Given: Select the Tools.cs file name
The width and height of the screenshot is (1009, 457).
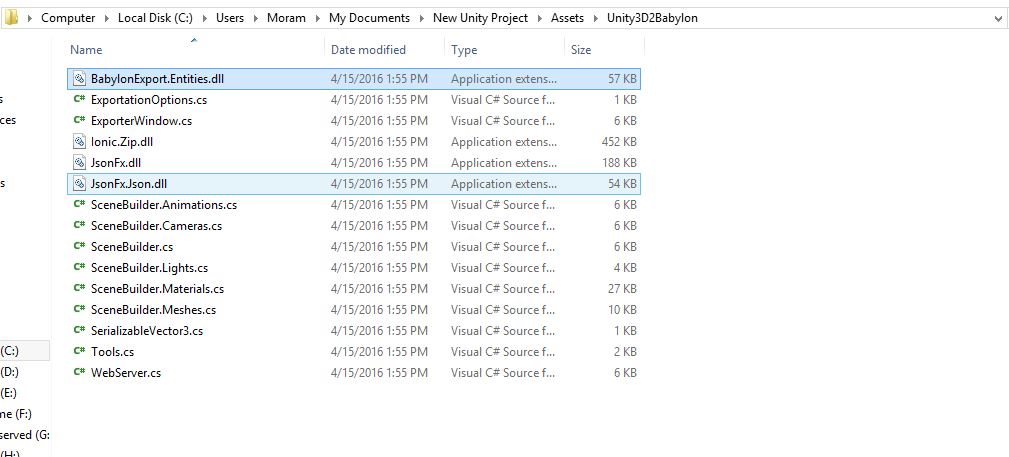Looking at the screenshot, I should pos(113,351).
